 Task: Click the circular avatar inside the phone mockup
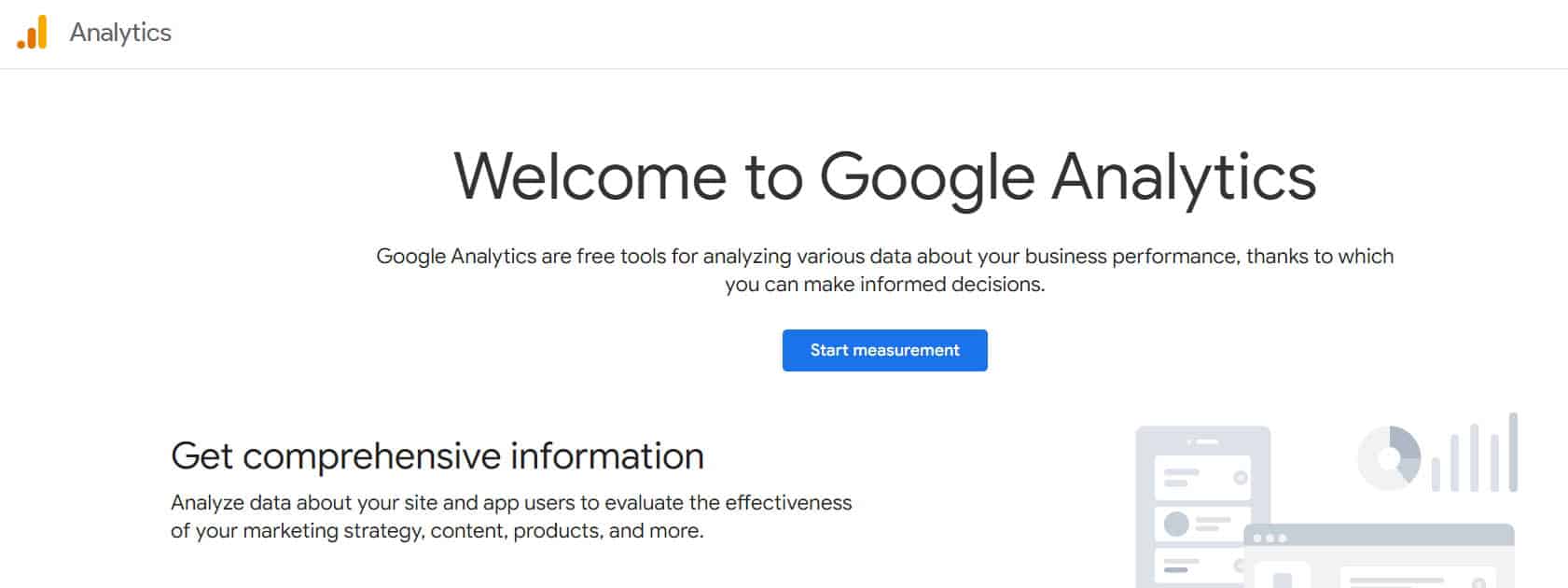click(x=1176, y=523)
